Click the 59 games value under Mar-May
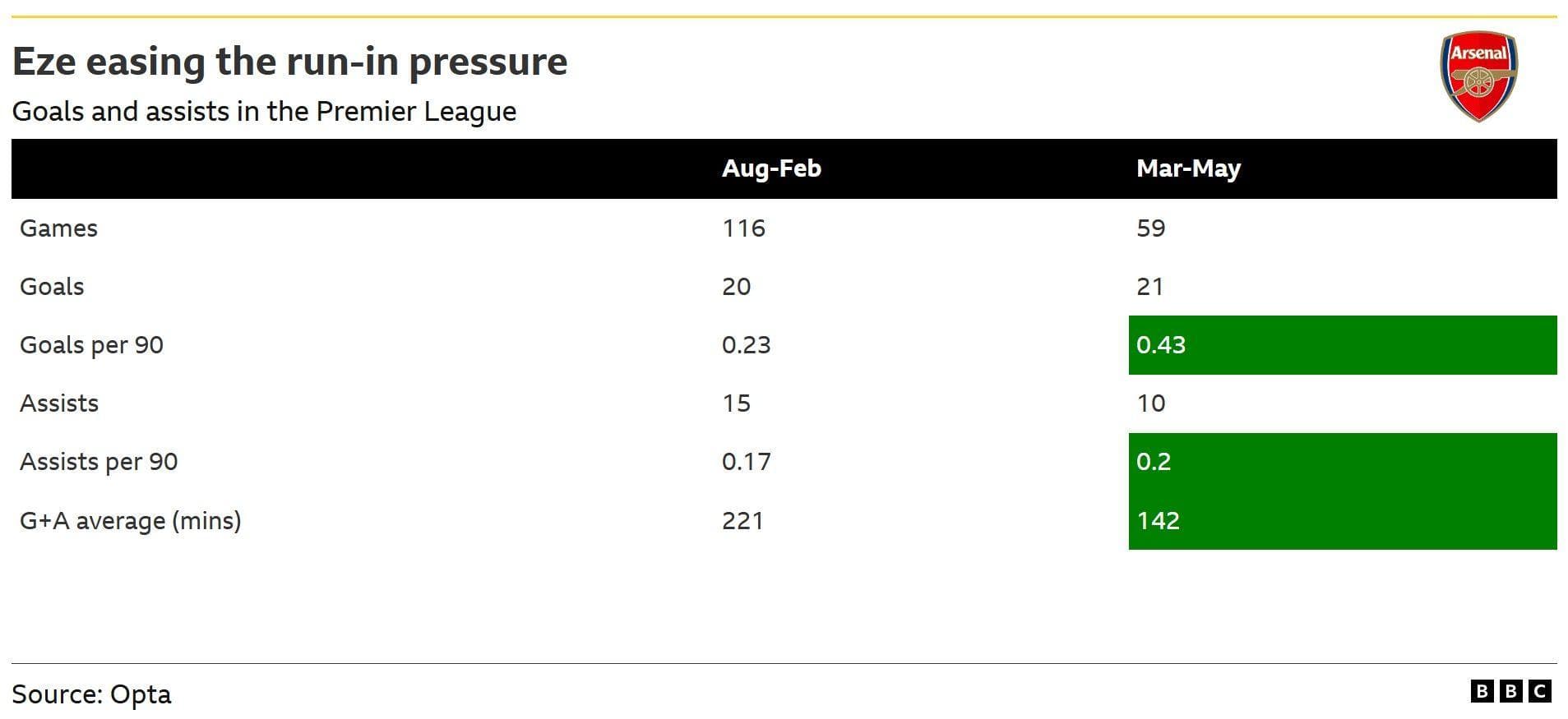This screenshot has width=1568, height=719. 1150,228
